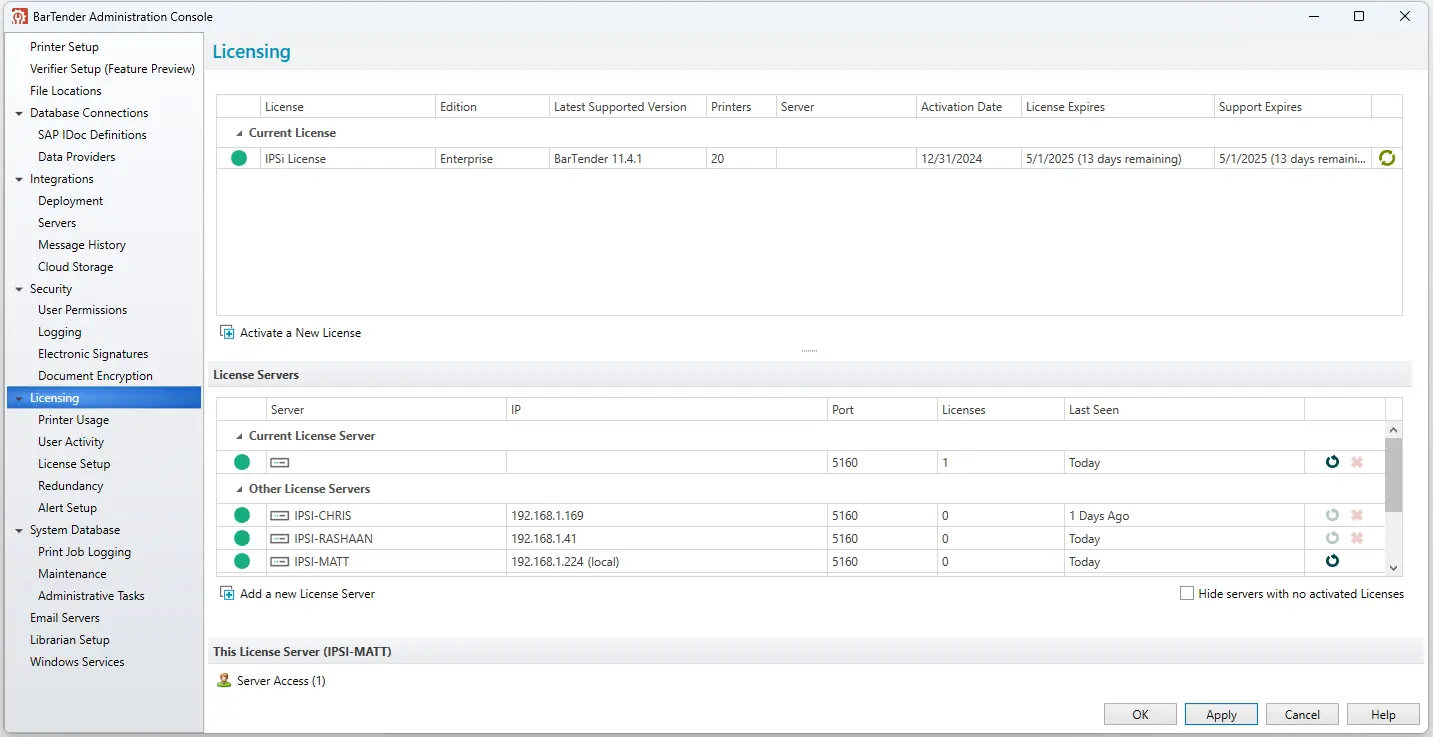Collapse the Current License group

click(239, 133)
